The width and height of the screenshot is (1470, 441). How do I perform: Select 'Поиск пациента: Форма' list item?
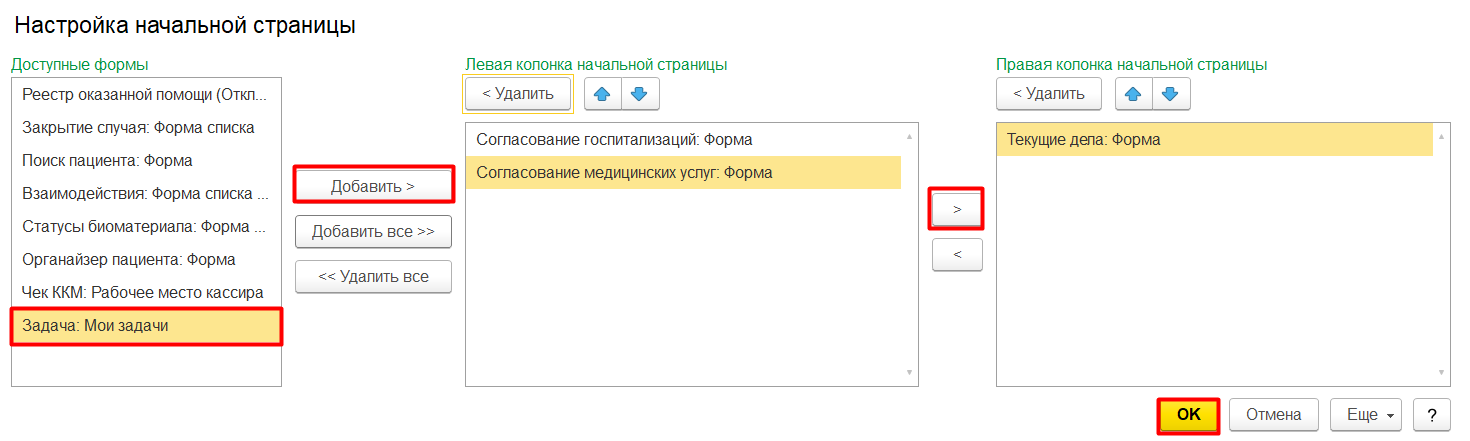108,160
